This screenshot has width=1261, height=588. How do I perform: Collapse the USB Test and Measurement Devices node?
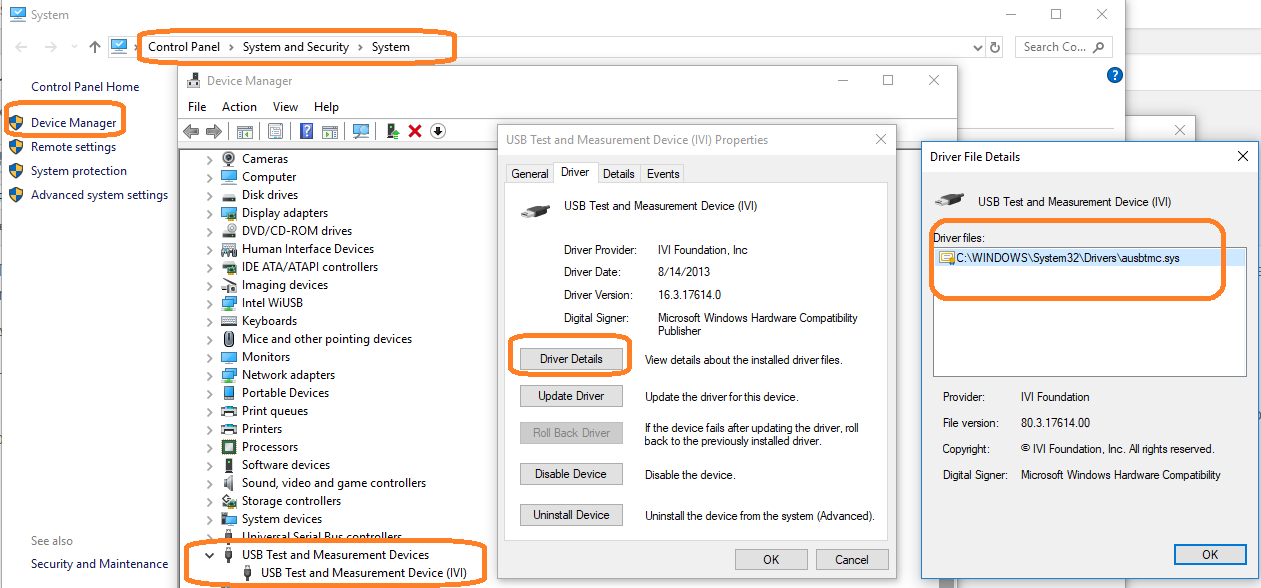209,555
